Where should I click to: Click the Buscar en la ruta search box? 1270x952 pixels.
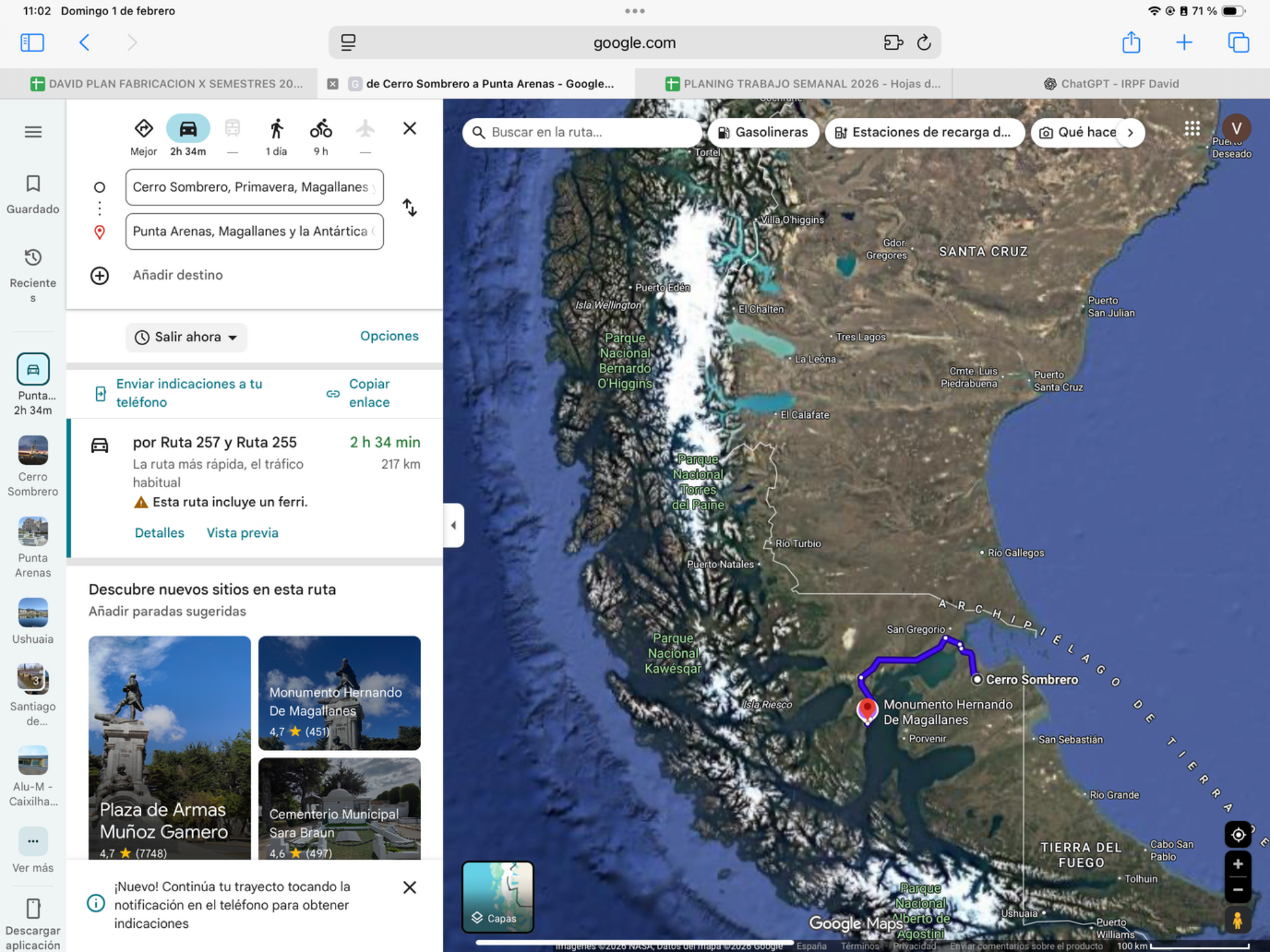tap(582, 132)
